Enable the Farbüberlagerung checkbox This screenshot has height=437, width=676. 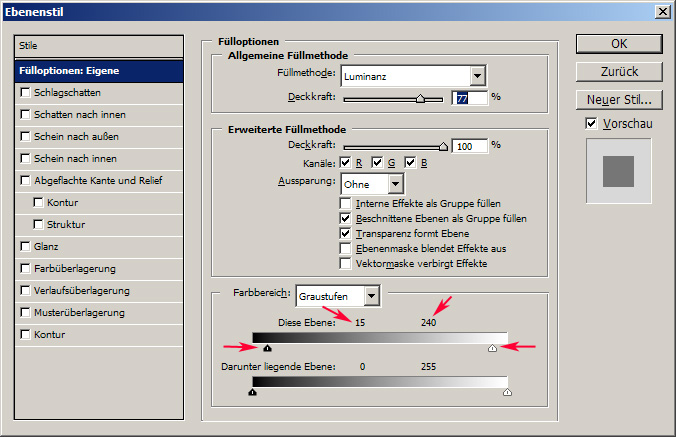point(25,268)
